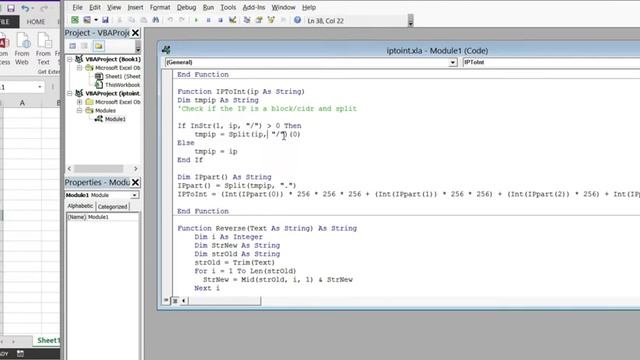
Task: Open the Format menu
Action: click(160, 7)
